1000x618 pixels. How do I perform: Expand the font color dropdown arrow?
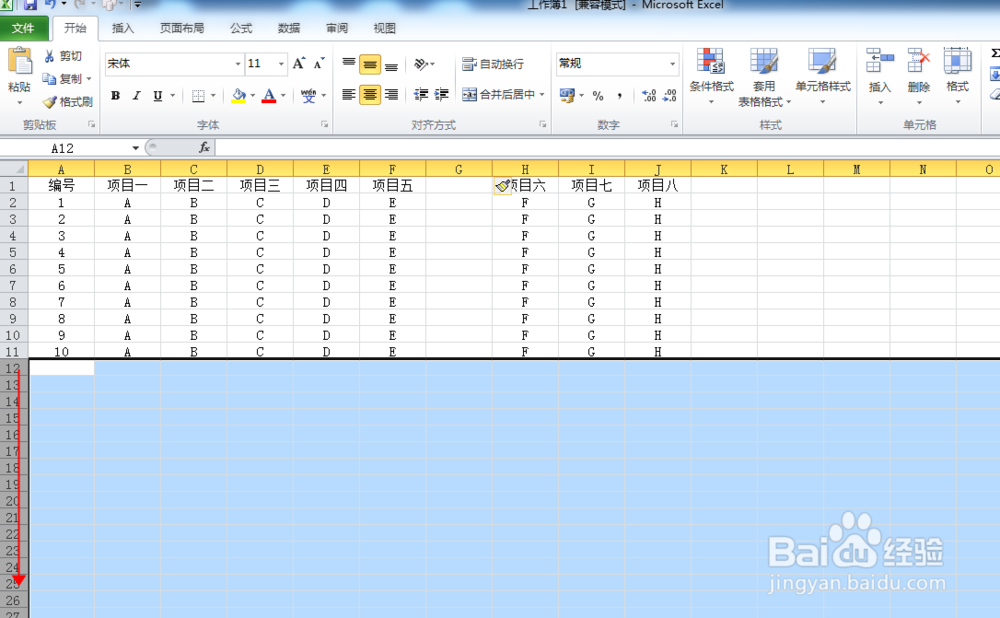(283, 96)
